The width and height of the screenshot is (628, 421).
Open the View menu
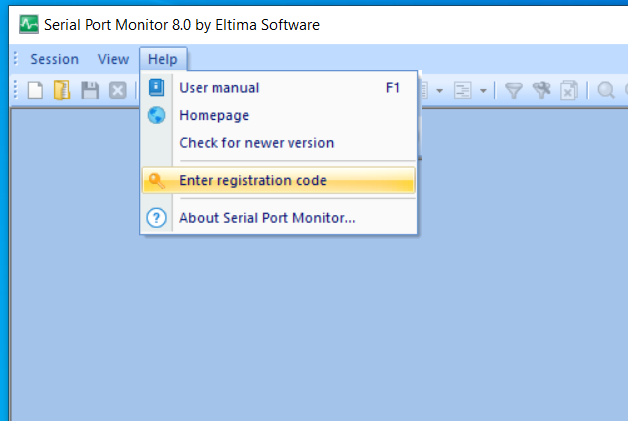coord(113,59)
